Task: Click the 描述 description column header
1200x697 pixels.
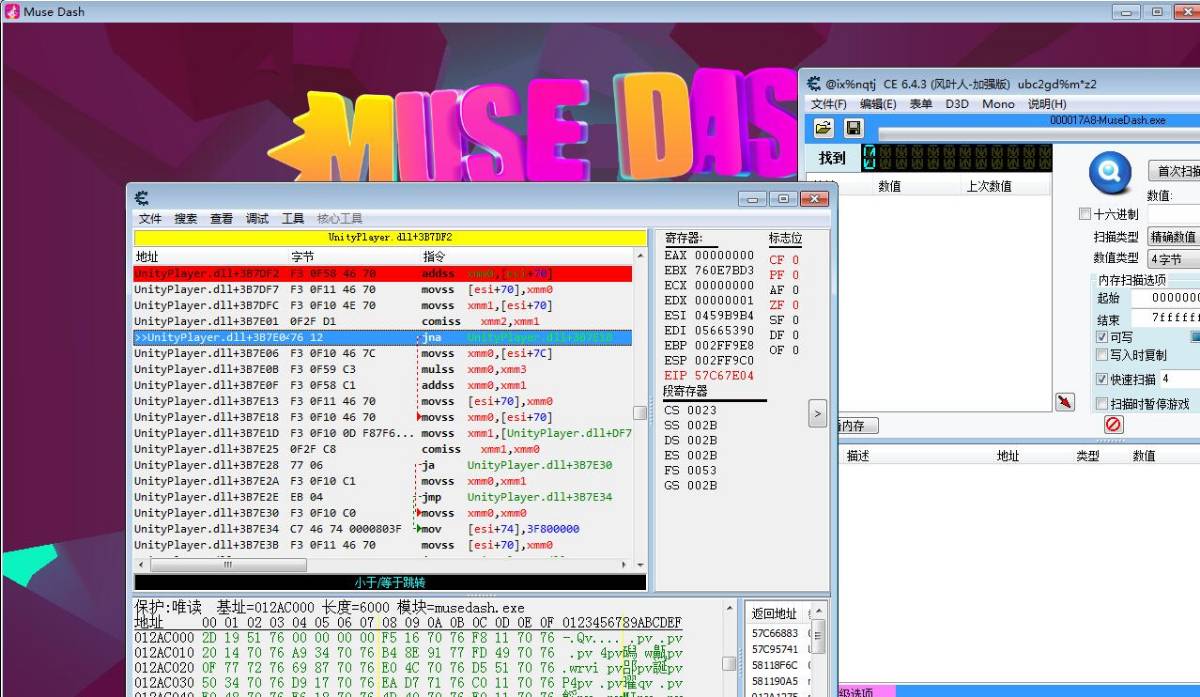Action: pyautogui.click(x=859, y=456)
